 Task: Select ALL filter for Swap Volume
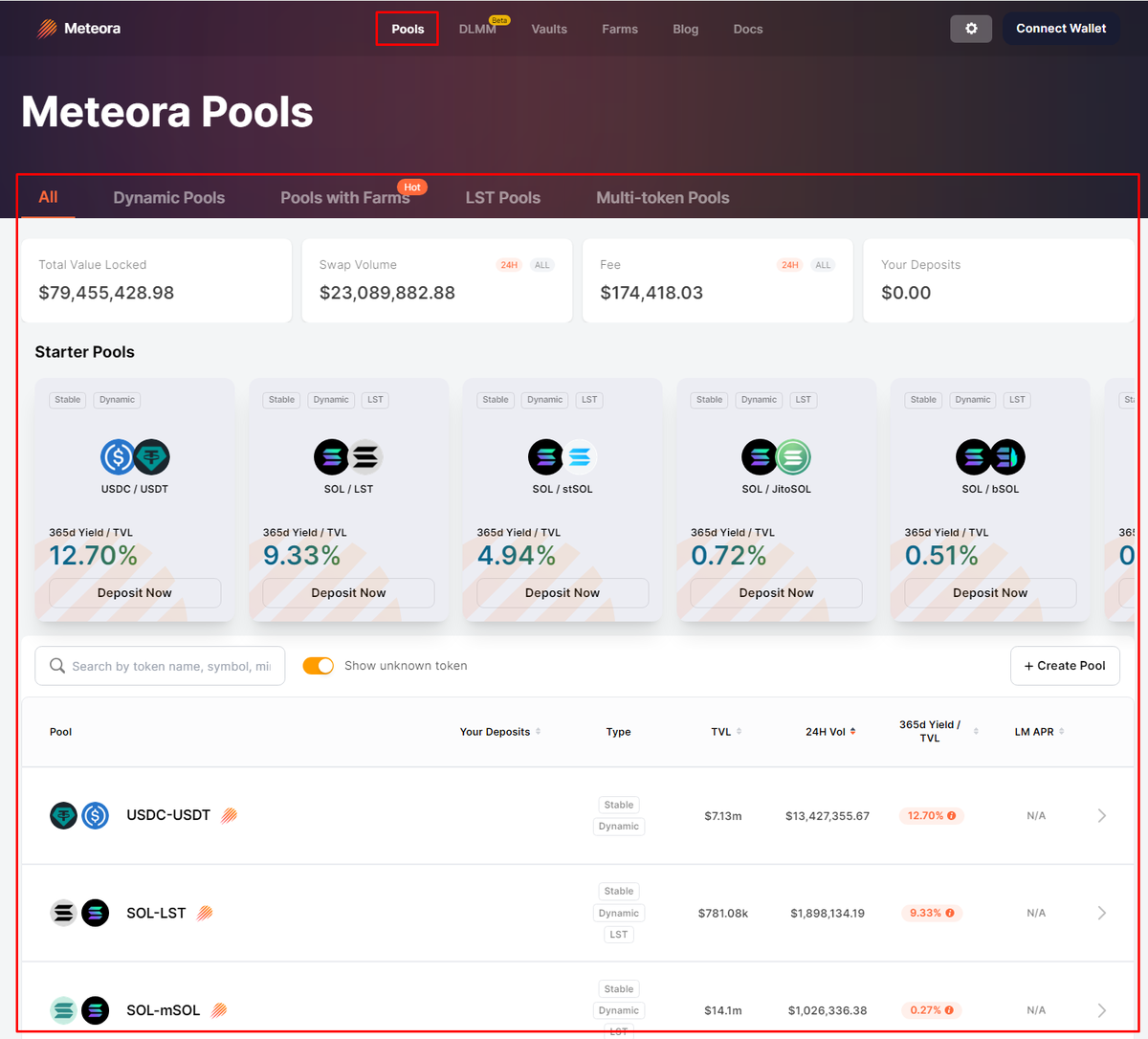[542, 265]
